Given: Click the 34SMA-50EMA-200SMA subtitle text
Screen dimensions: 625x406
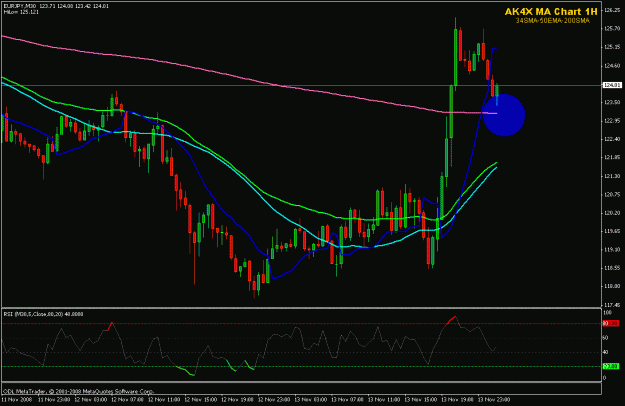Looking at the screenshot, I should [x=552, y=21].
